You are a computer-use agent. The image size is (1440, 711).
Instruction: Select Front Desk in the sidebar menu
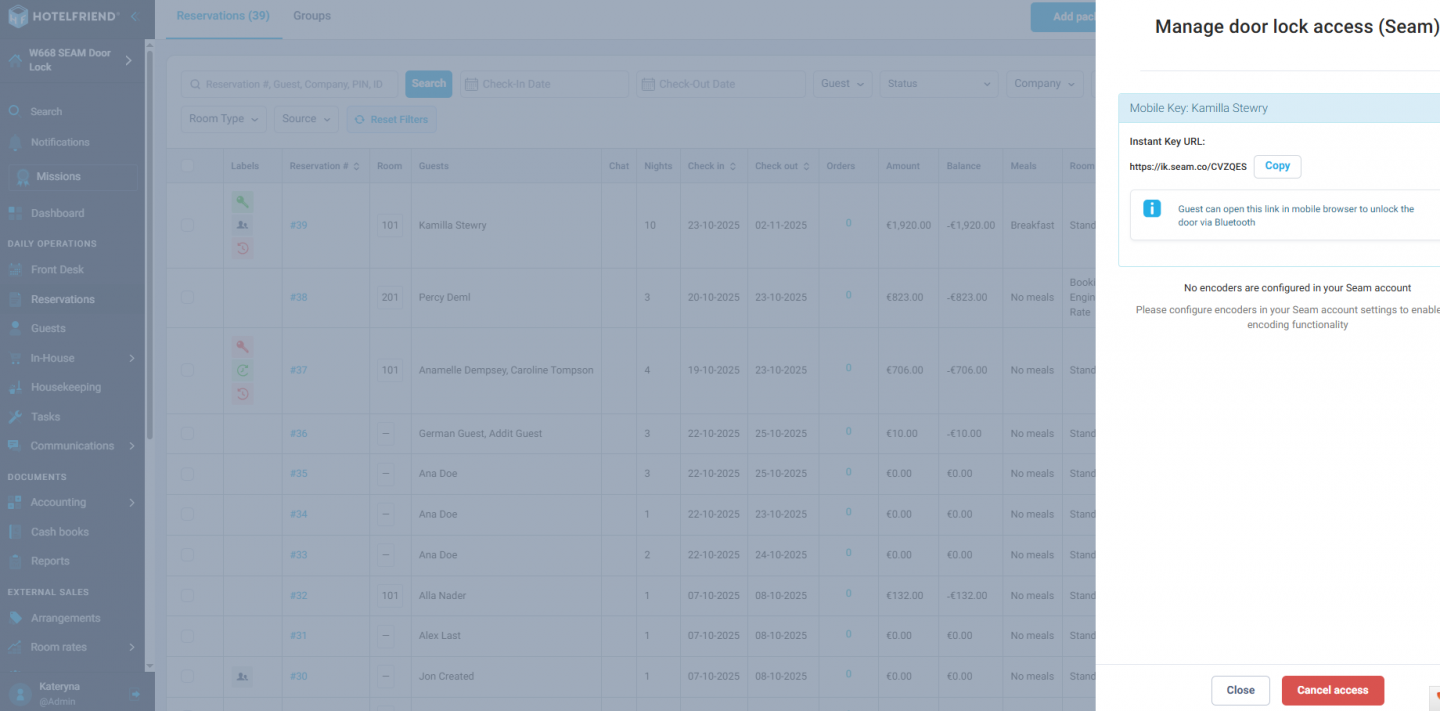(x=57, y=269)
